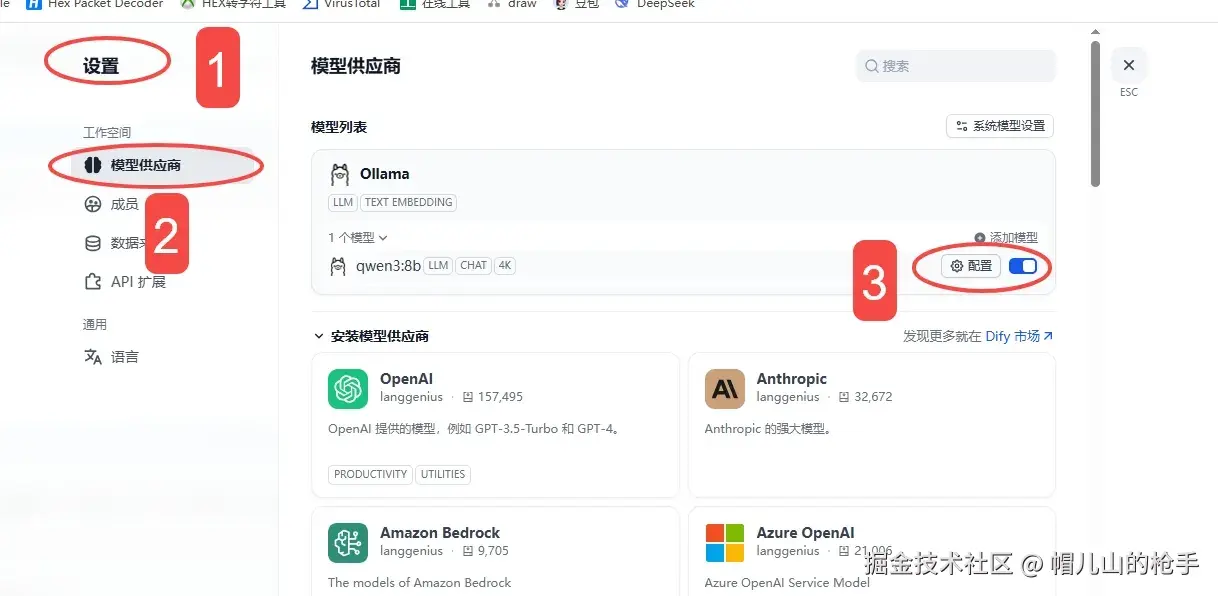Click the plugin icon beside API 扩展
This screenshot has height=596, width=1218.
coord(93,282)
